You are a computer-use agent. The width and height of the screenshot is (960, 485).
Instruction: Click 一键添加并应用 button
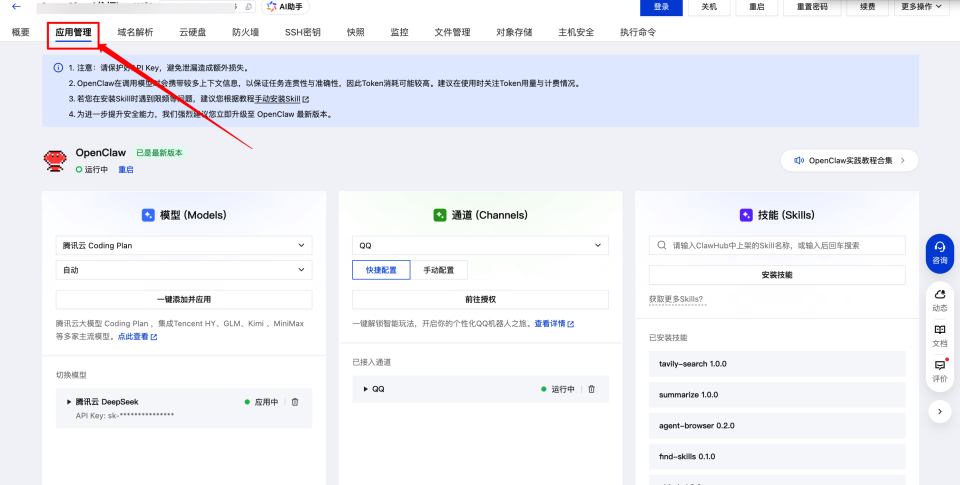[x=184, y=299]
